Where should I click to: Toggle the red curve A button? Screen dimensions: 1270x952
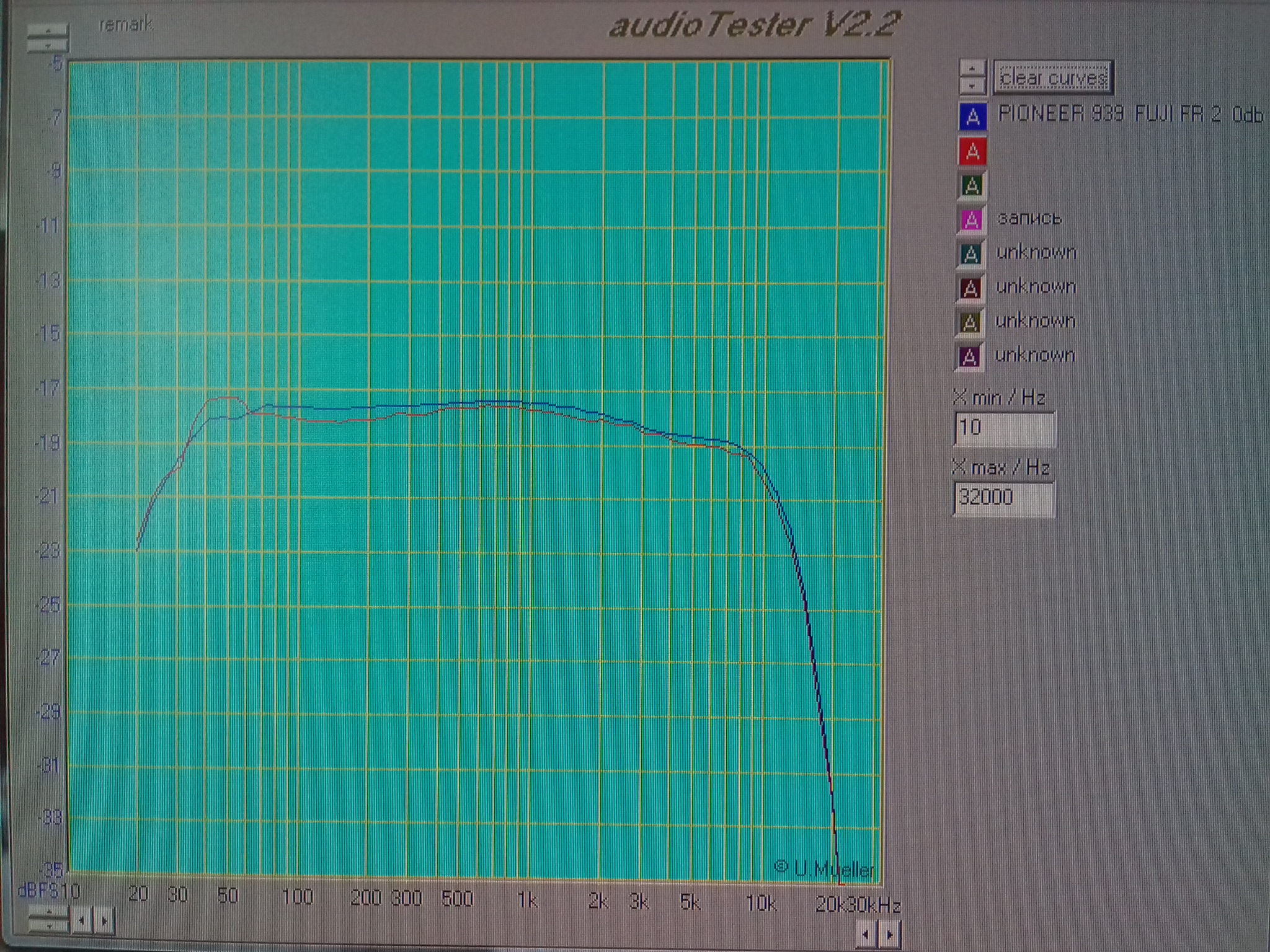[972, 151]
